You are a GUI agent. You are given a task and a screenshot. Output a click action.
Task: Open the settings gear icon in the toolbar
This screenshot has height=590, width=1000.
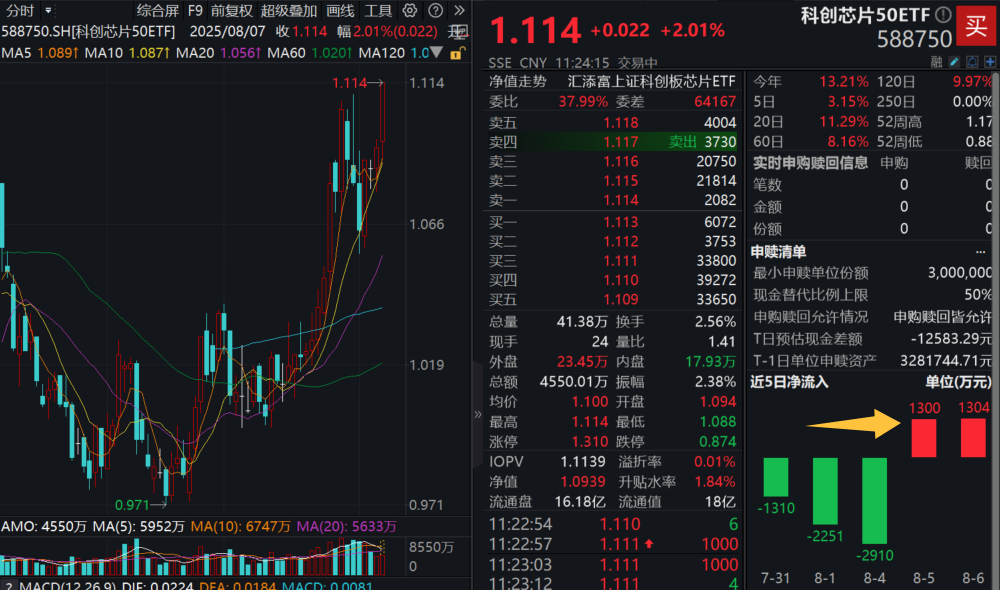(408, 9)
